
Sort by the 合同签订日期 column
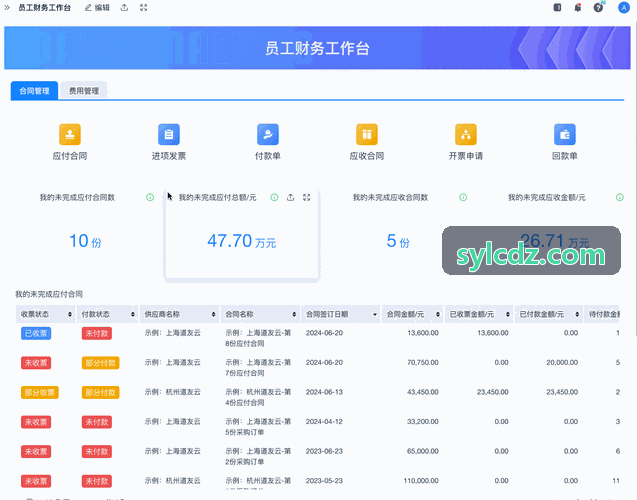[x=375, y=314]
